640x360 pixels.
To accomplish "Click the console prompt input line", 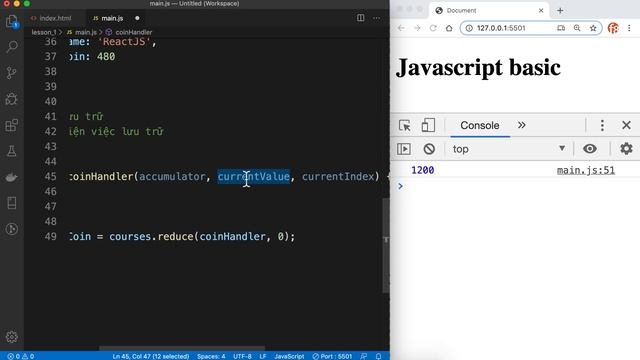I will tap(515, 186).
